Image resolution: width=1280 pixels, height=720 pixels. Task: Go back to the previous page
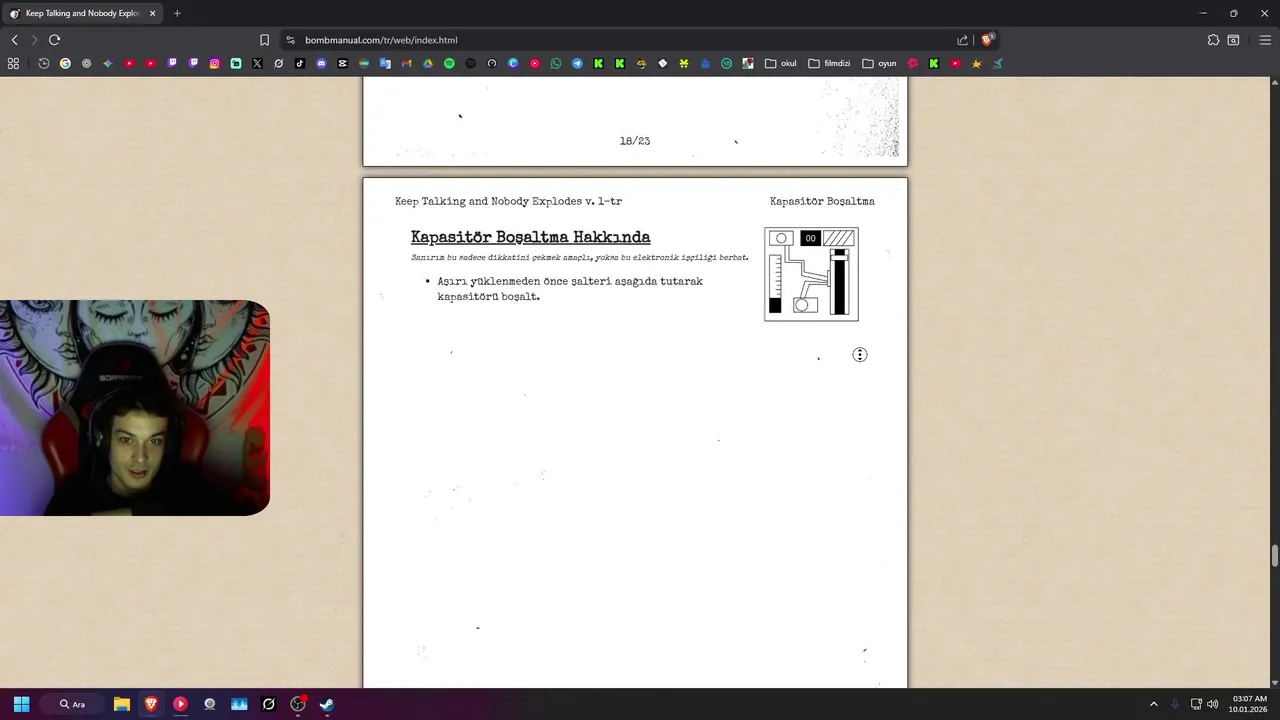(14, 40)
